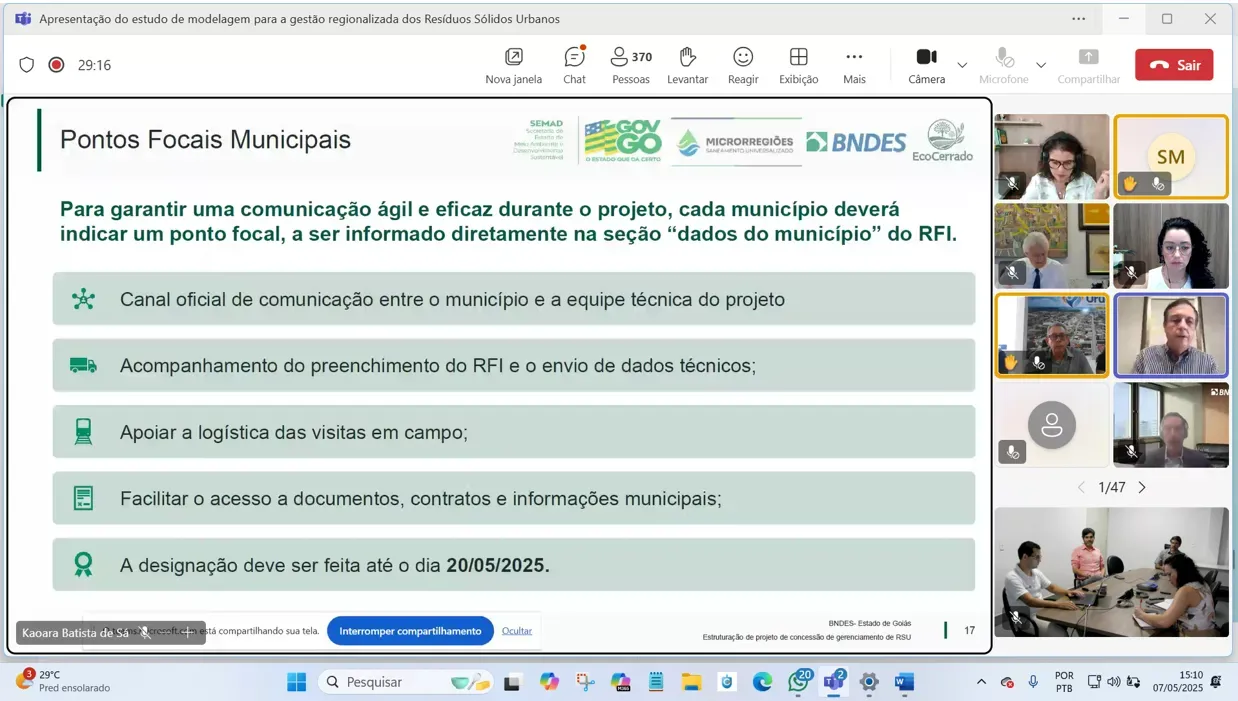The width and height of the screenshot is (1238, 701).
Task: Open the Pessoas participants list
Action: coord(631,65)
